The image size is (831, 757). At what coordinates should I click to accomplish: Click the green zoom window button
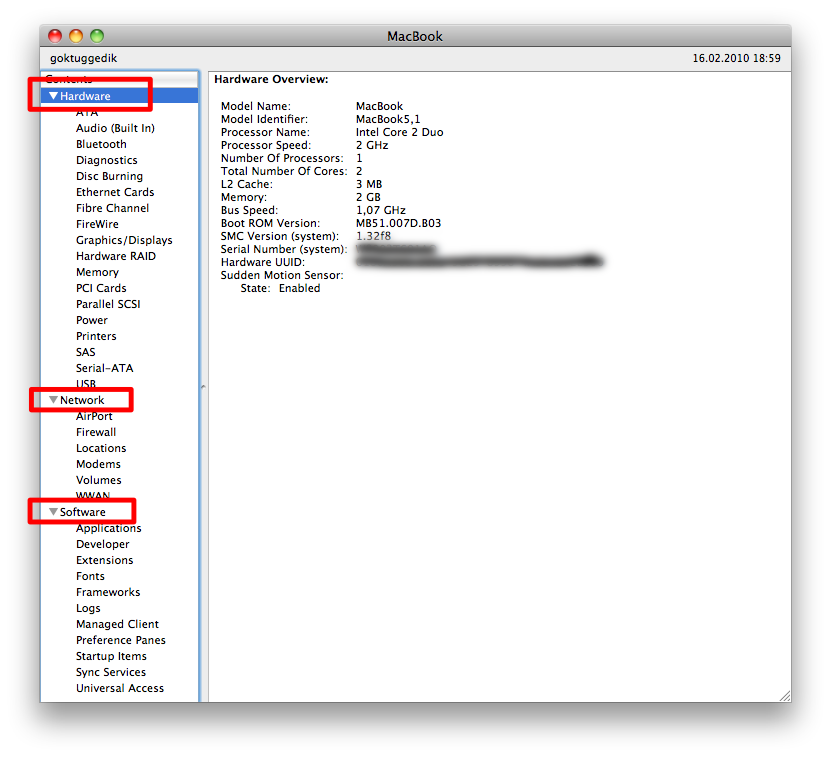click(97, 36)
